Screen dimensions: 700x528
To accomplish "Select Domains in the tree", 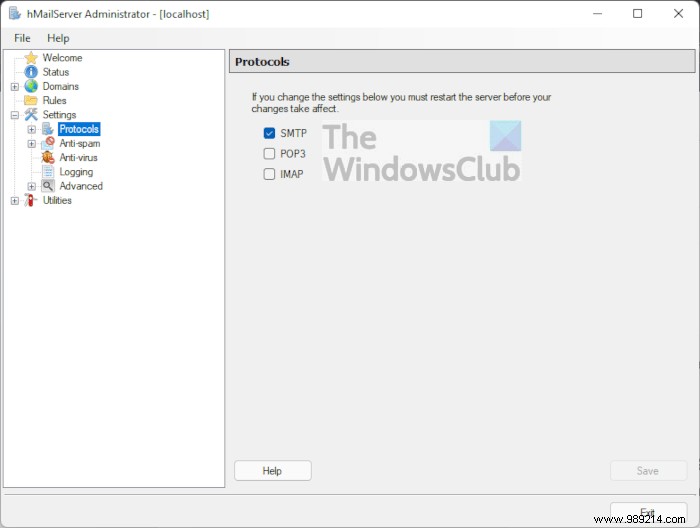I will point(61,86).
